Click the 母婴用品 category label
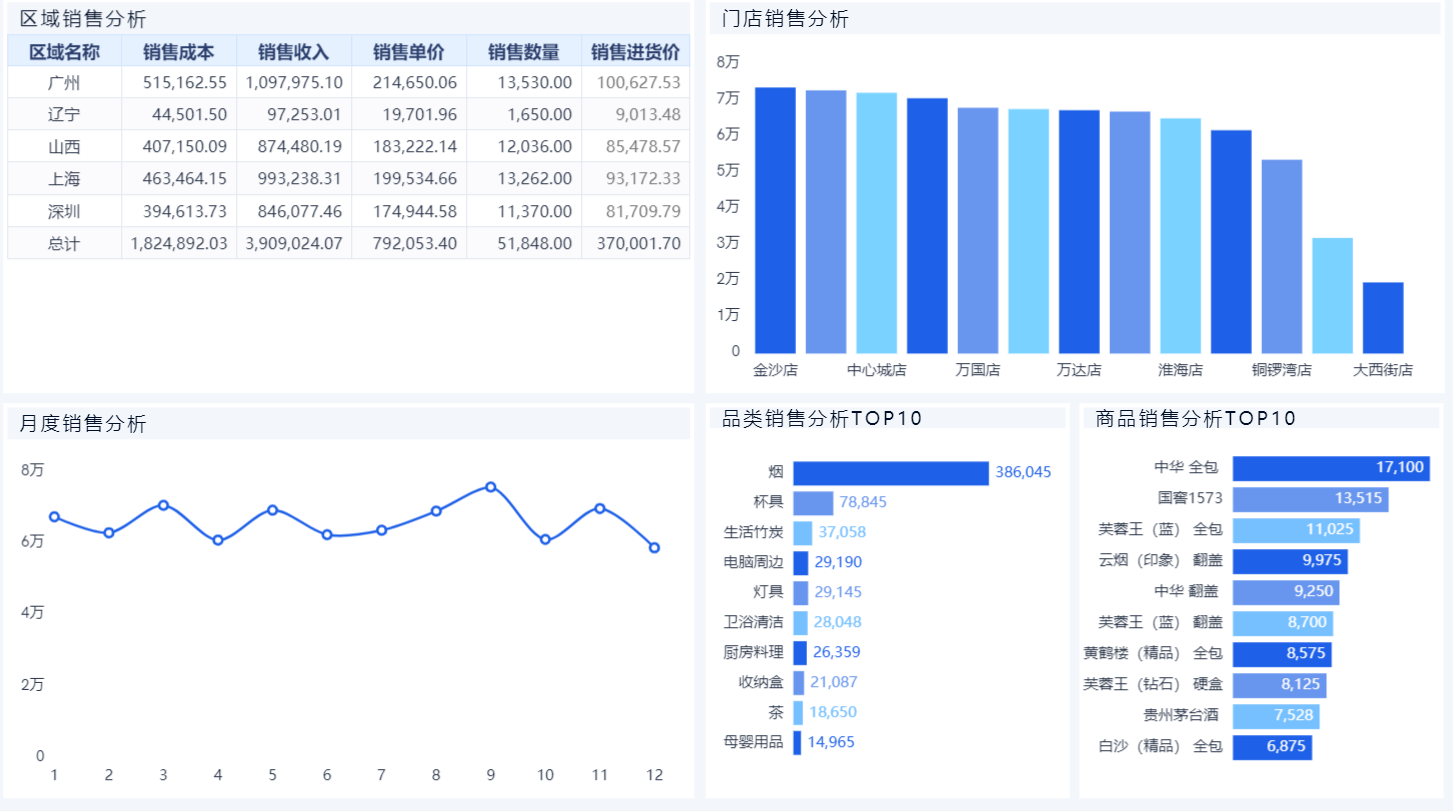Image resolution: width=1453 pixels, height=812 pixels. (753, 743)
